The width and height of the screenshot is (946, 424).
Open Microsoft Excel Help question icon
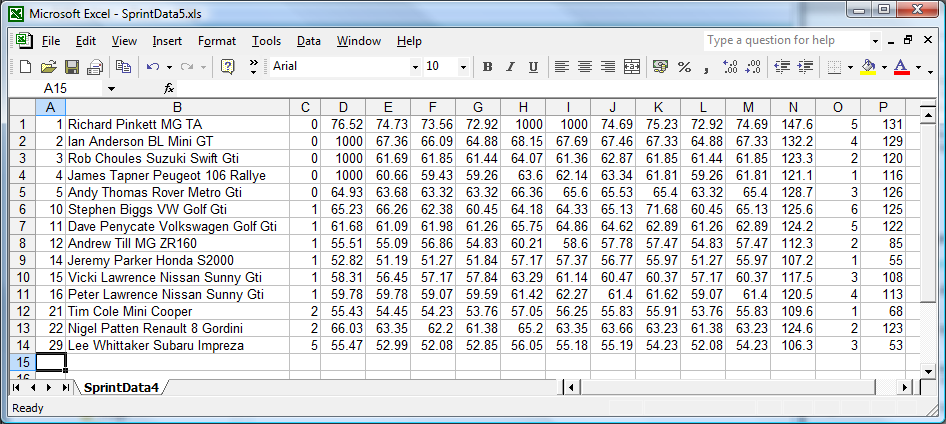tap(227, 66)
